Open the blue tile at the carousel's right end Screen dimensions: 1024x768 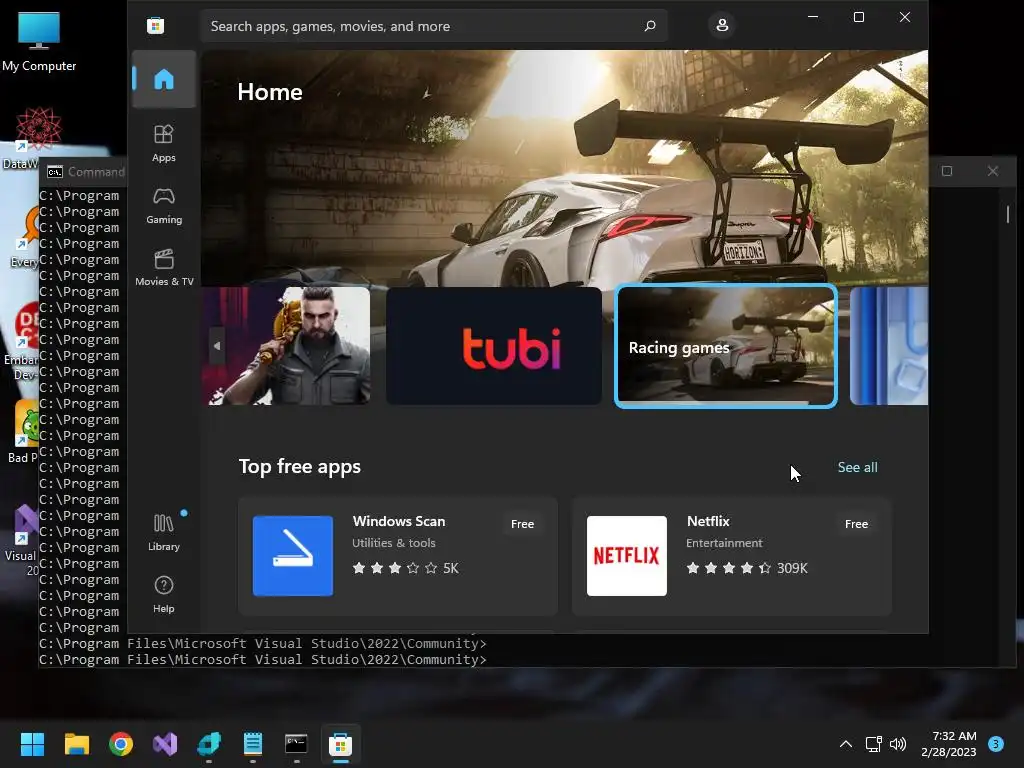pyautogui.click(x=889, y=346)
